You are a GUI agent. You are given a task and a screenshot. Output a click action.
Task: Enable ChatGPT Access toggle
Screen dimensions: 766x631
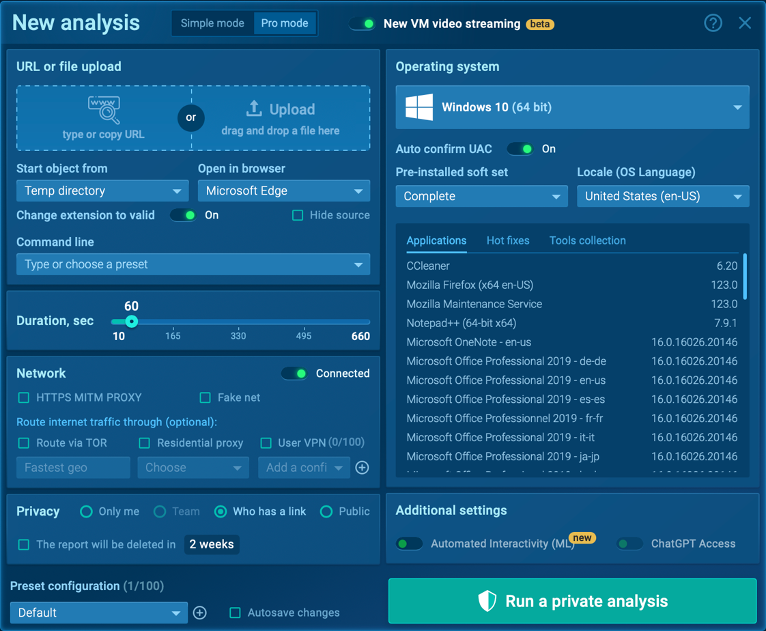(x=630, y=544)
